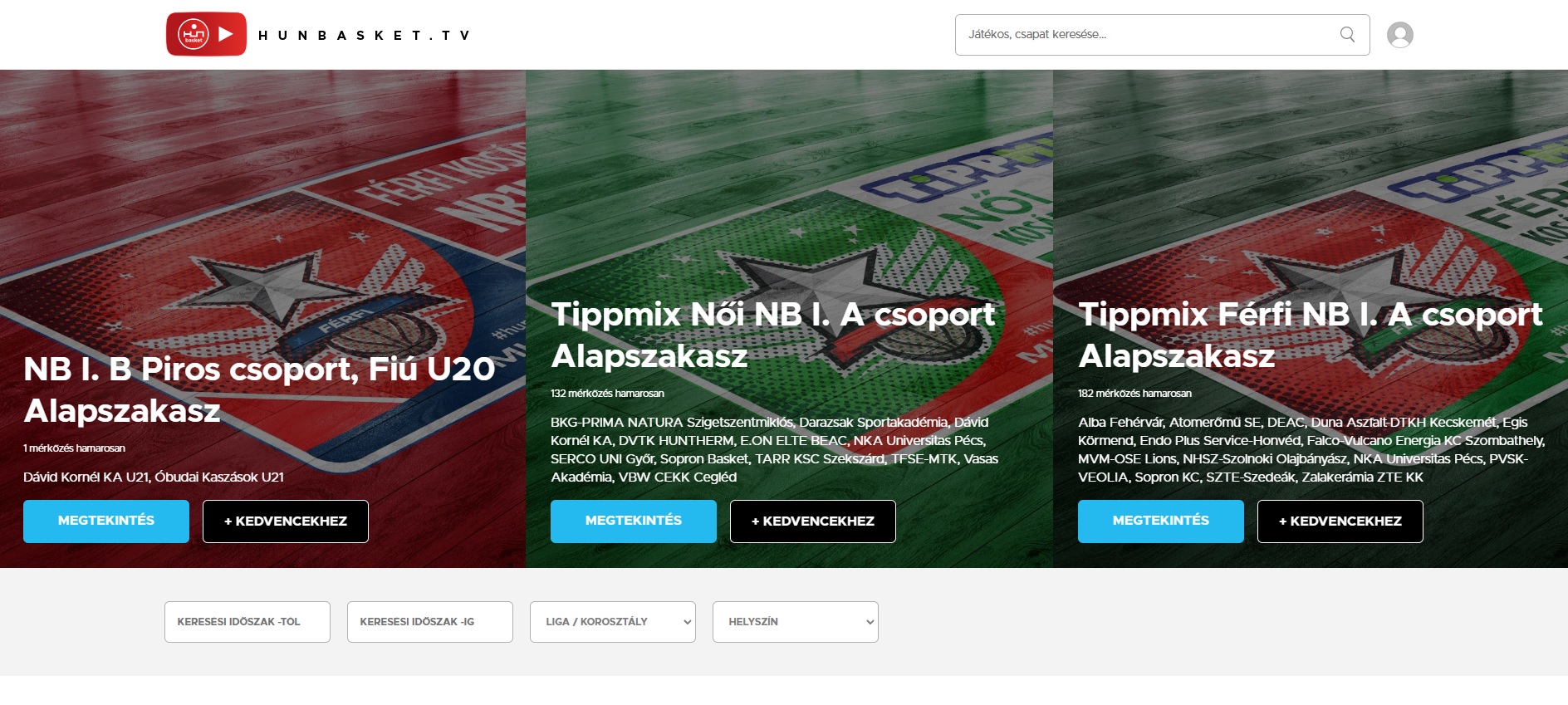Viewport: 1568px width, 705px height.
Task: Click Megtekintés for Tippmix Női NB I. A
Action: pos(634,521)
